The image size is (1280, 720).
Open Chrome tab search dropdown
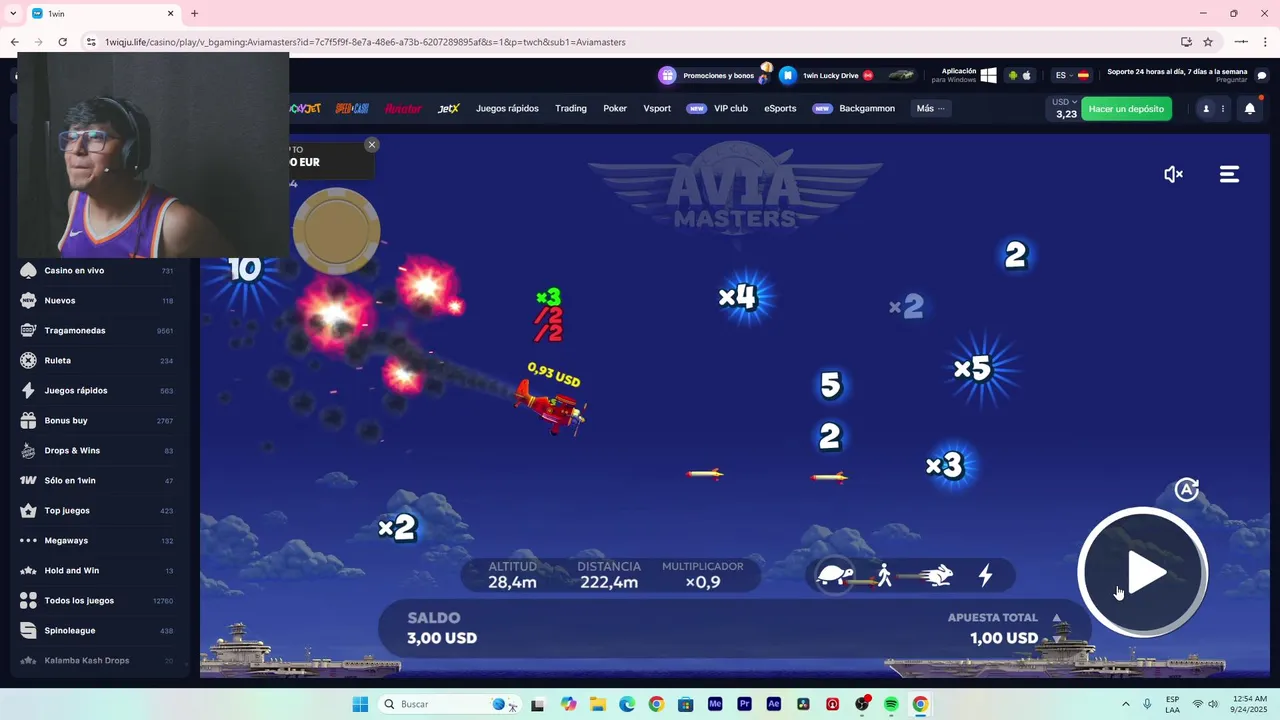[x=13, y=13]
